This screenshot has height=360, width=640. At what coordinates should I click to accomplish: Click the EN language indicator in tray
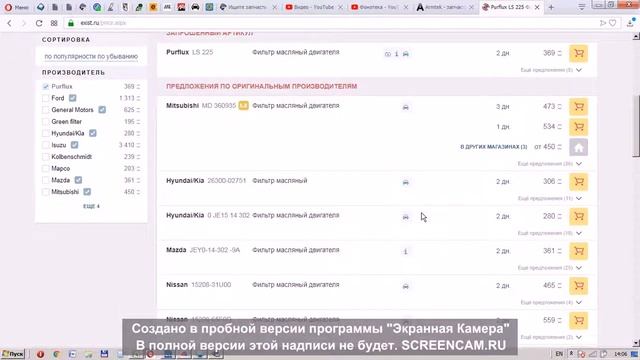[x=559, y=354]
